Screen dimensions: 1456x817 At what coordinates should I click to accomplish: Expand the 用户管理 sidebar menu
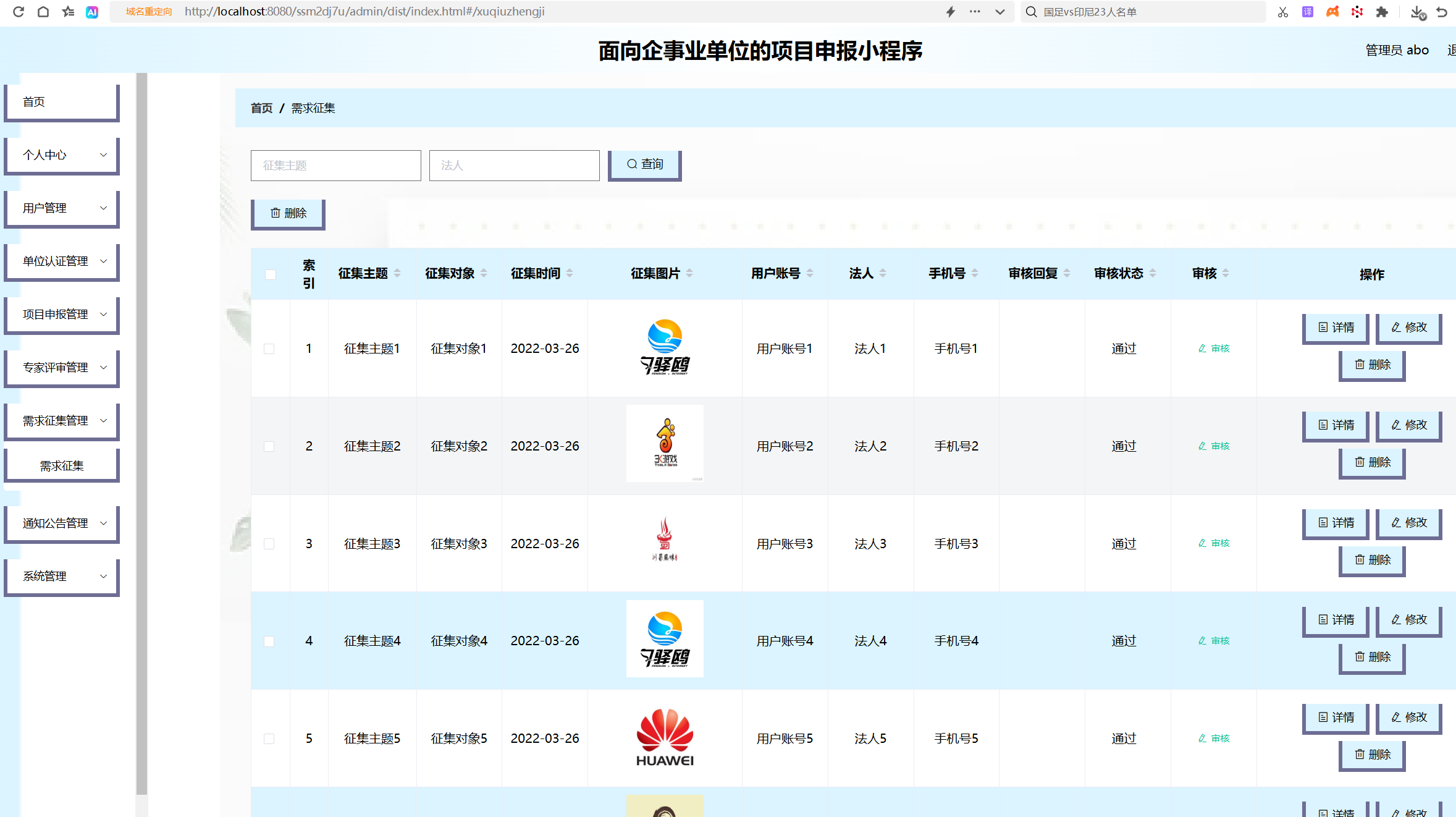coord(62,208)
